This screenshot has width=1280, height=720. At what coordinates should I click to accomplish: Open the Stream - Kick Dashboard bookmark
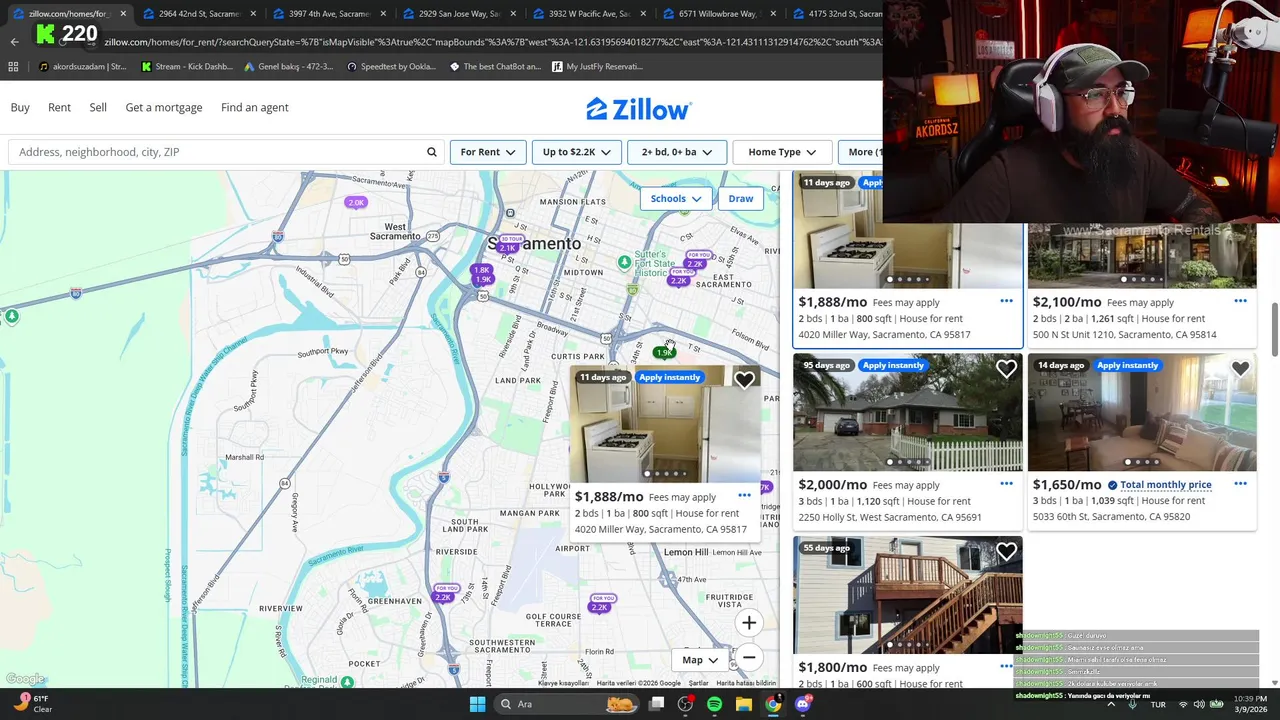187,66
